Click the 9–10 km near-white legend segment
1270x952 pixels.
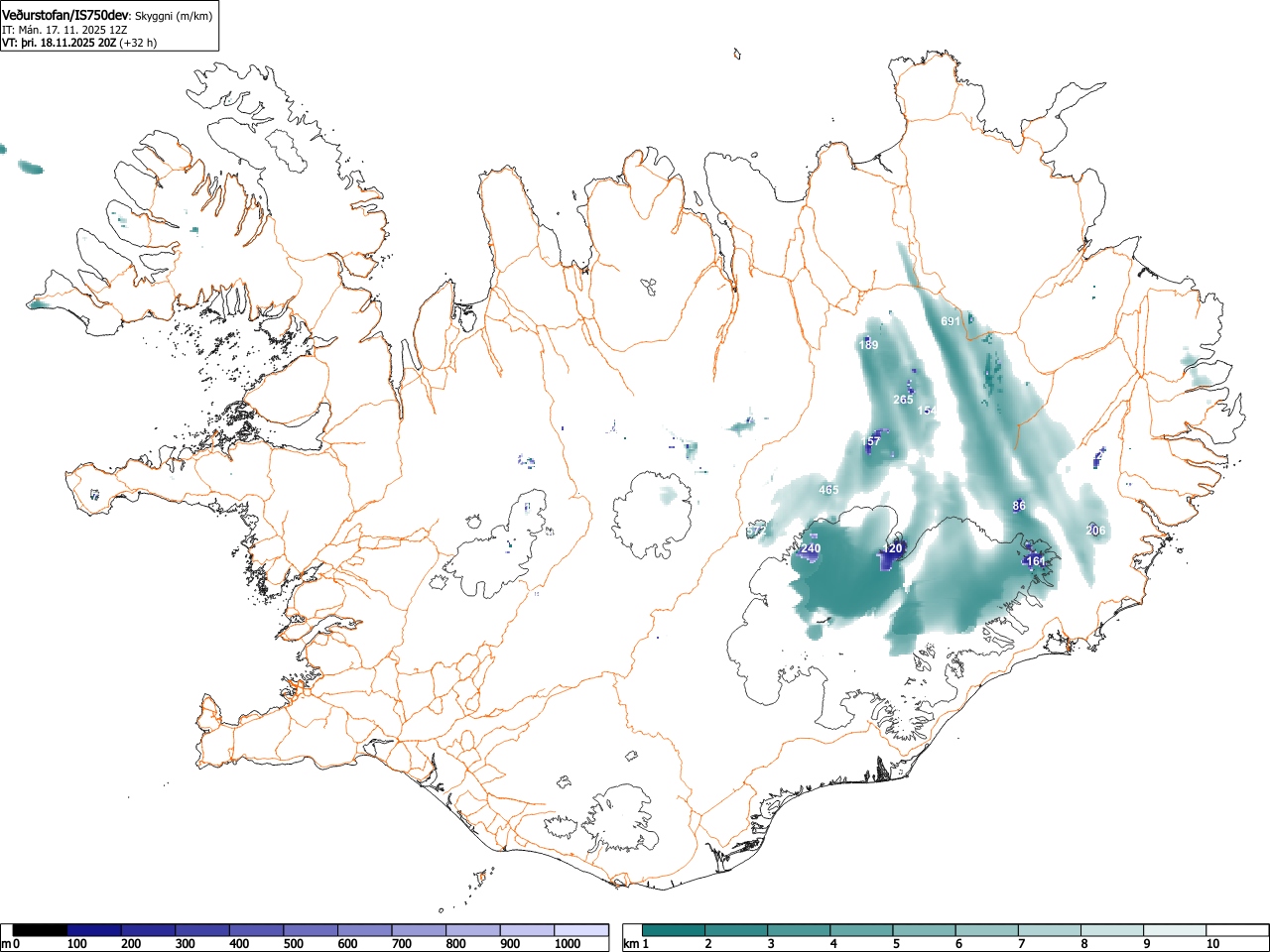[1175, 930]
